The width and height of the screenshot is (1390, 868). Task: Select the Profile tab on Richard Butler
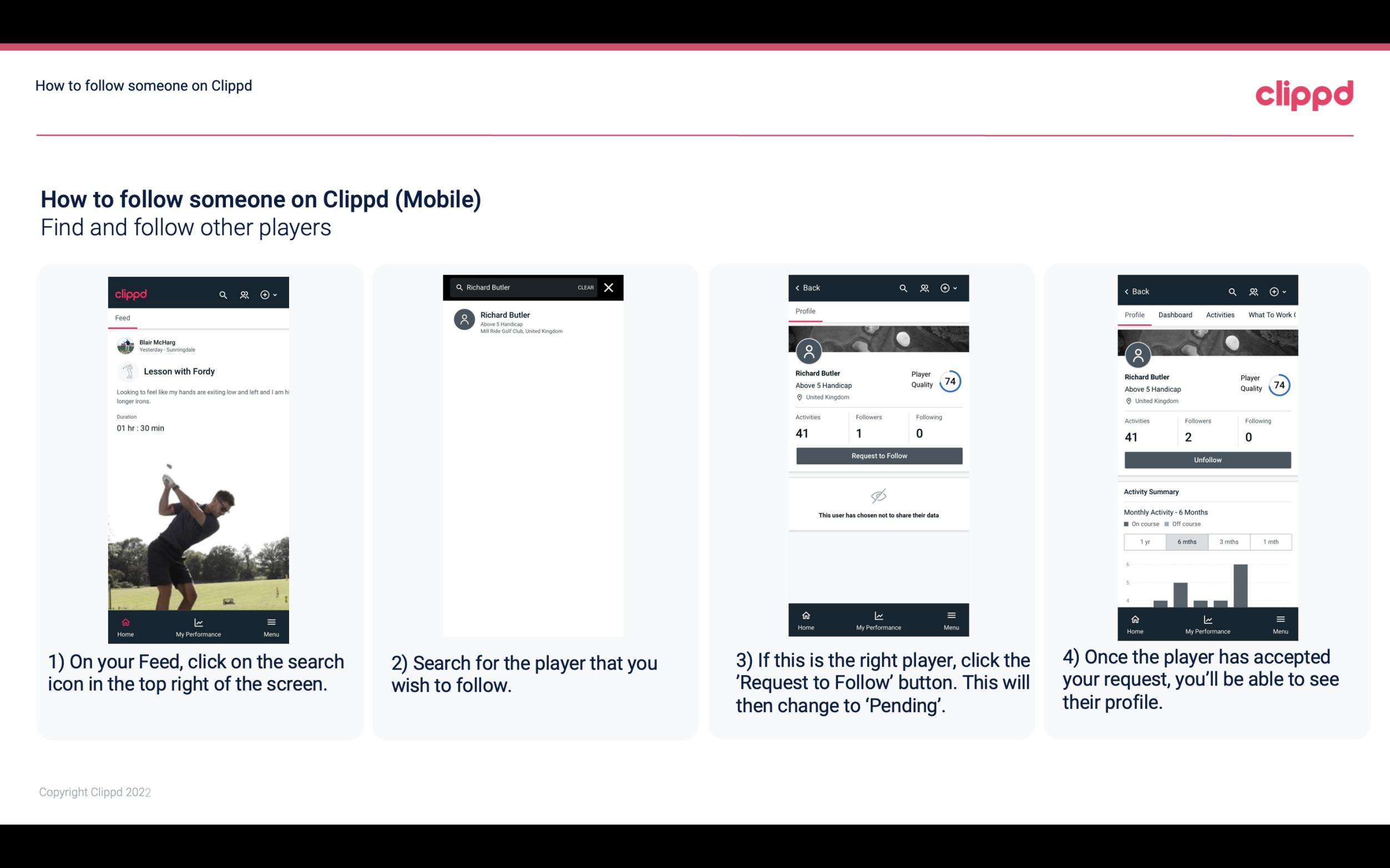tap(805, 311)
